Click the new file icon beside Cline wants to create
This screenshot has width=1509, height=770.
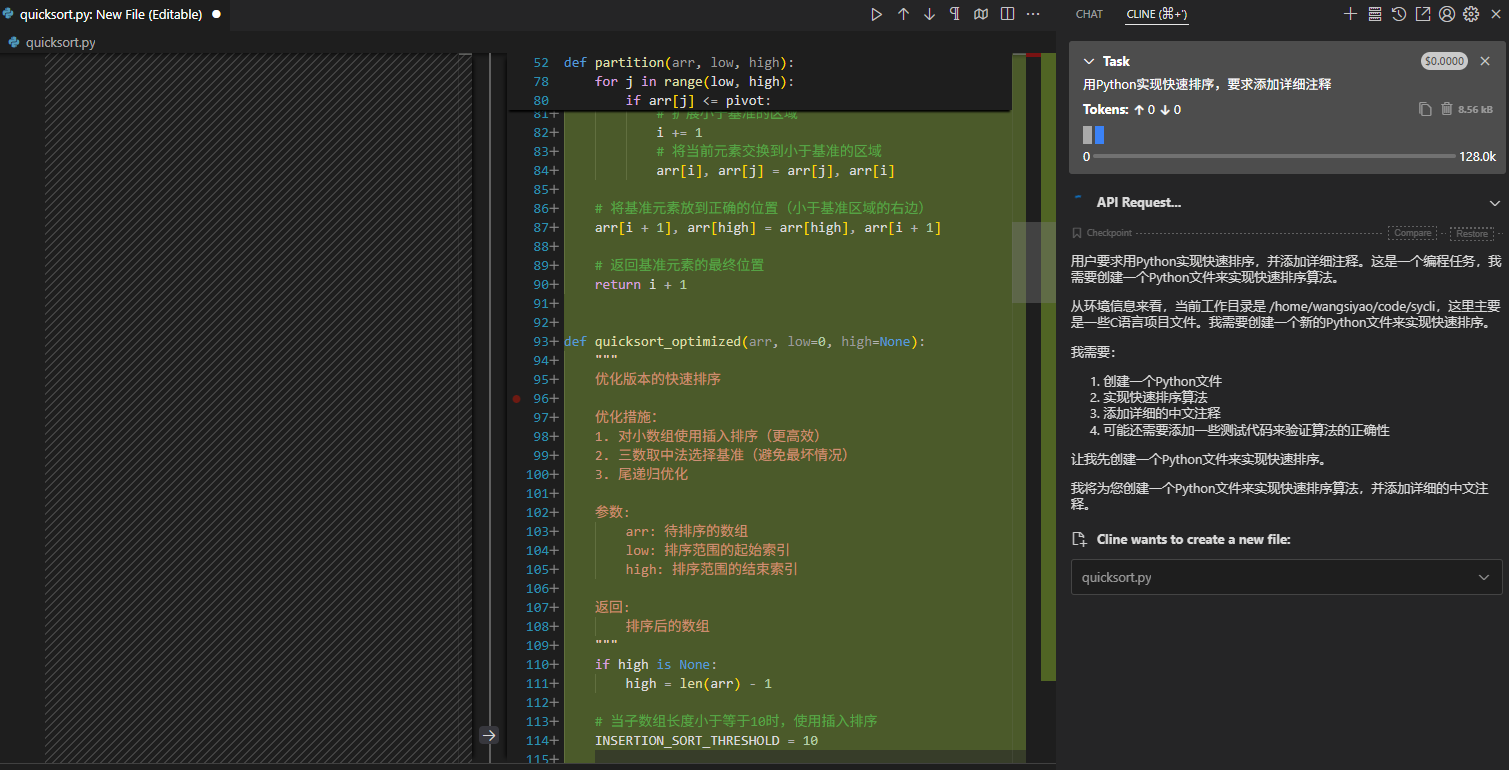1079,539
